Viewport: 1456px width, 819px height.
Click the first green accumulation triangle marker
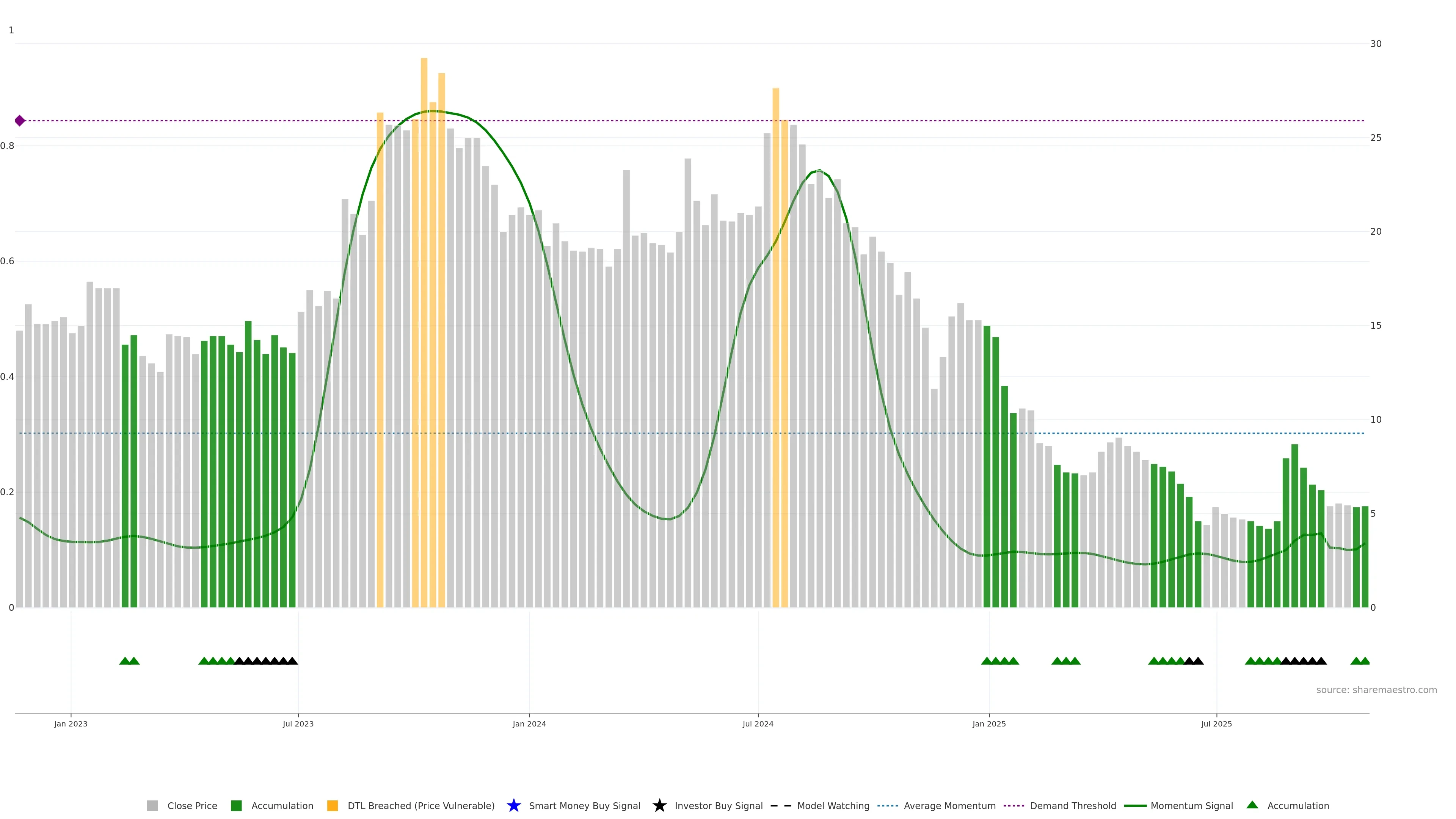125,661
